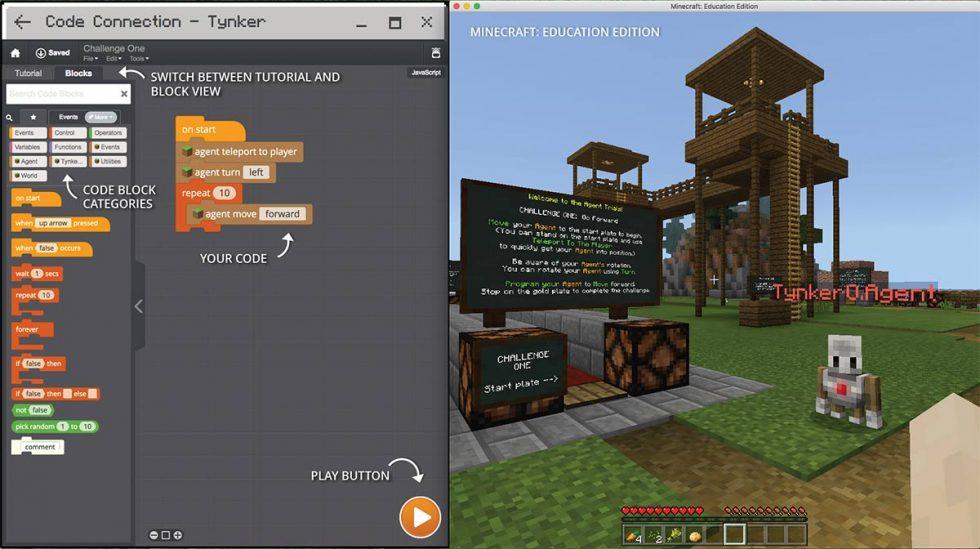Open the star favorites tab
Screen dimensions: 980x549
pyautogui.click(x=33, y=117)
